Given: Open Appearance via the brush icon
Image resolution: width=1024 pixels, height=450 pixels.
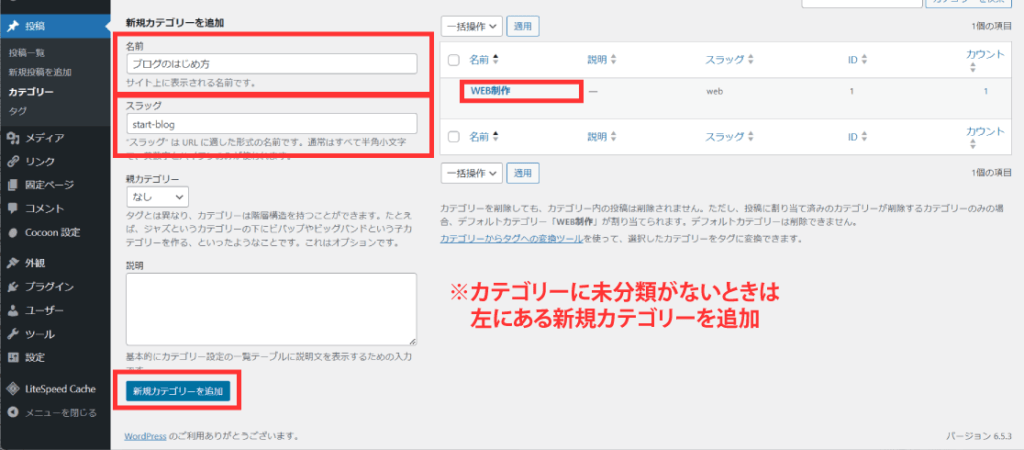Looking at the screenshot, I should 13,264.
